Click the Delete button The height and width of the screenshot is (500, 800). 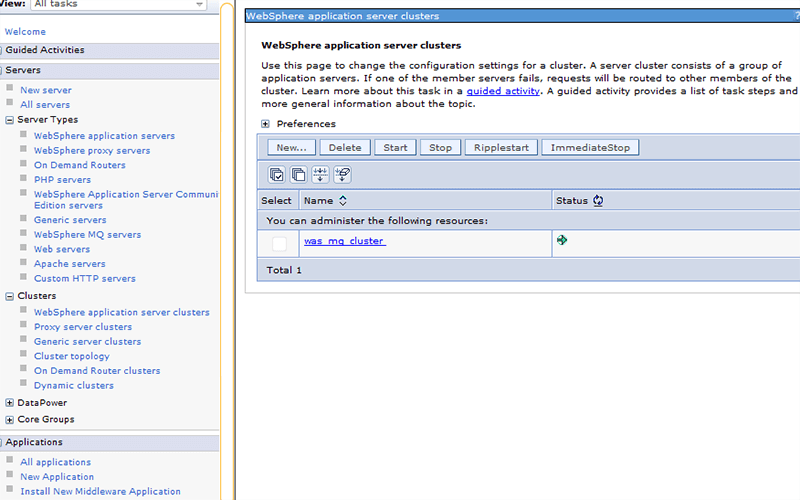(x=345, y=147)
